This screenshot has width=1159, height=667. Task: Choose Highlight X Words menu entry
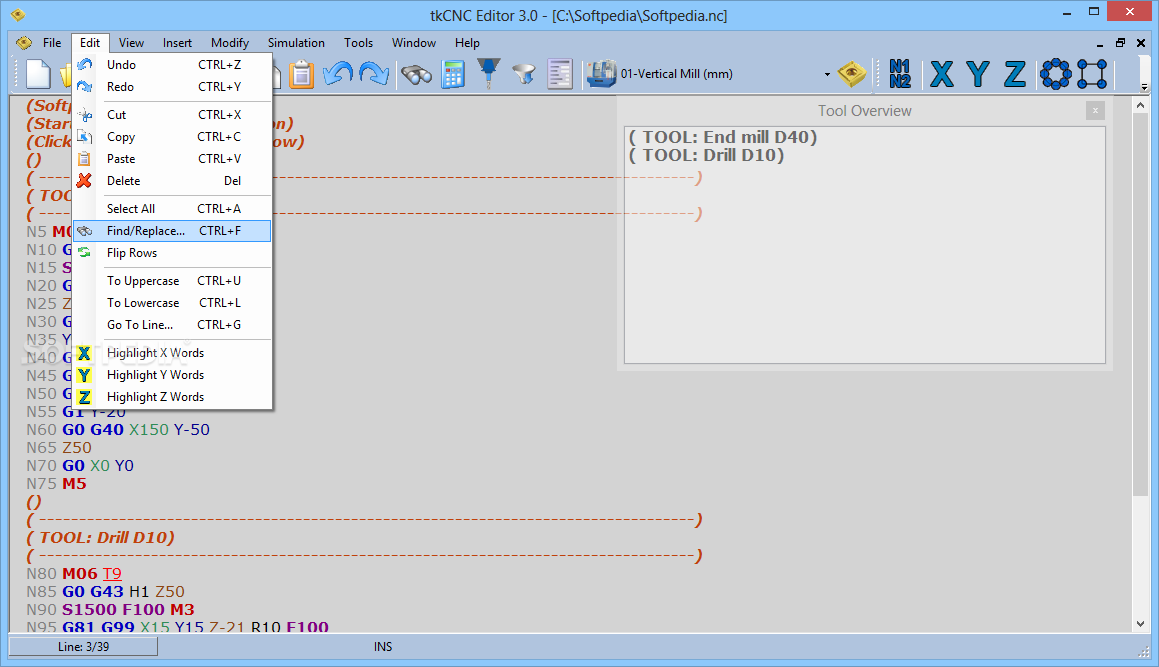pyautogui.click(x=172, y=353)
